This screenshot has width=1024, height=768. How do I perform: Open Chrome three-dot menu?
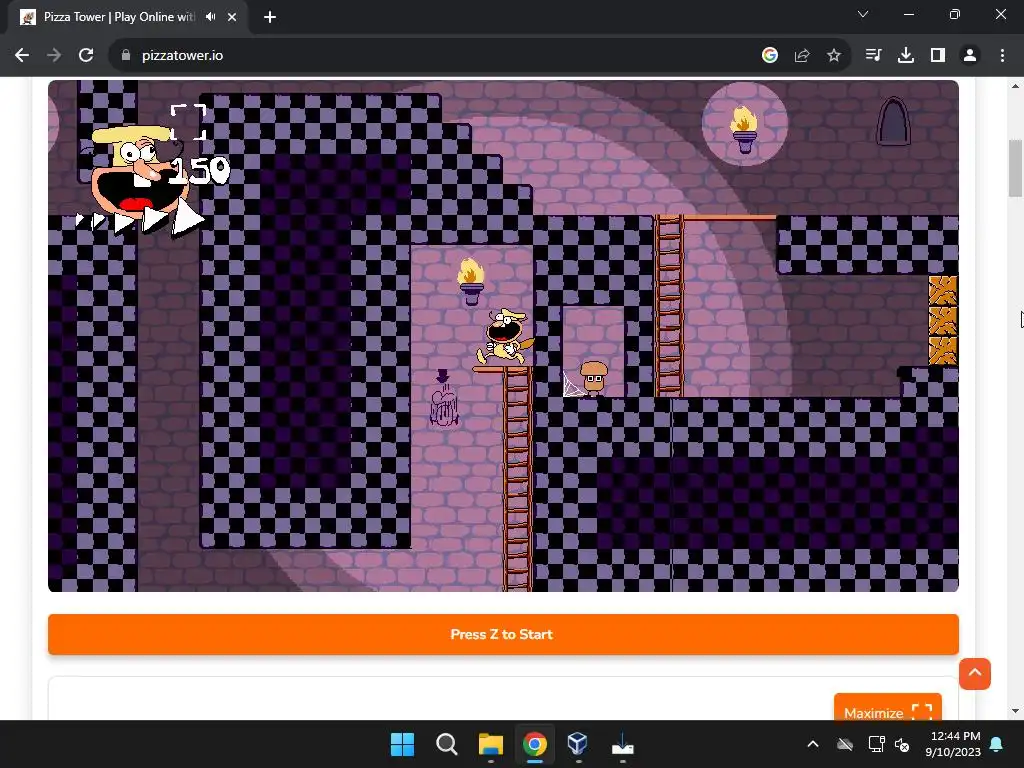pyautogui.click(x=1002, y=56)
